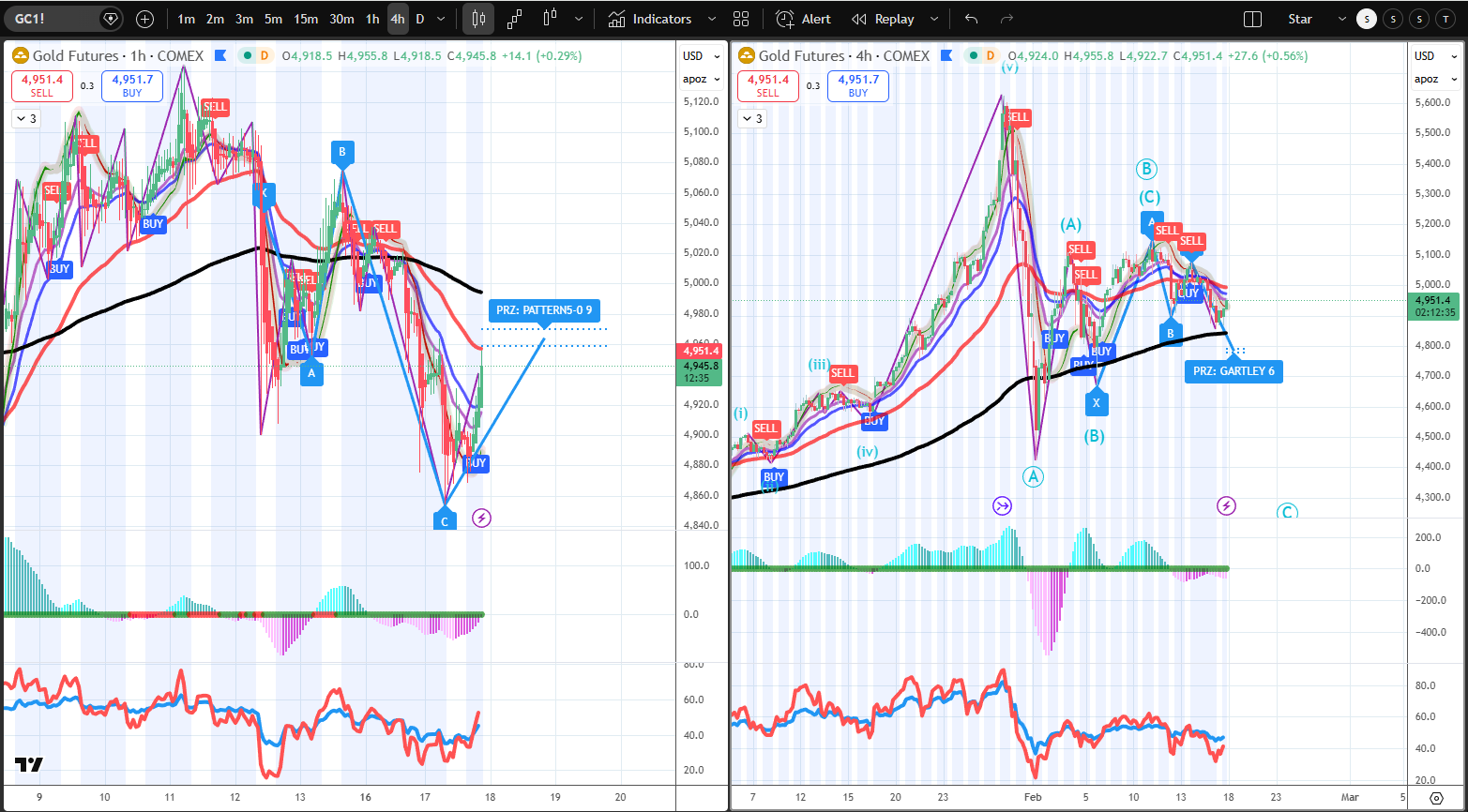
Task: Click the purple double-arrow circle icon on 4h chart
Action: (1002, 506)
